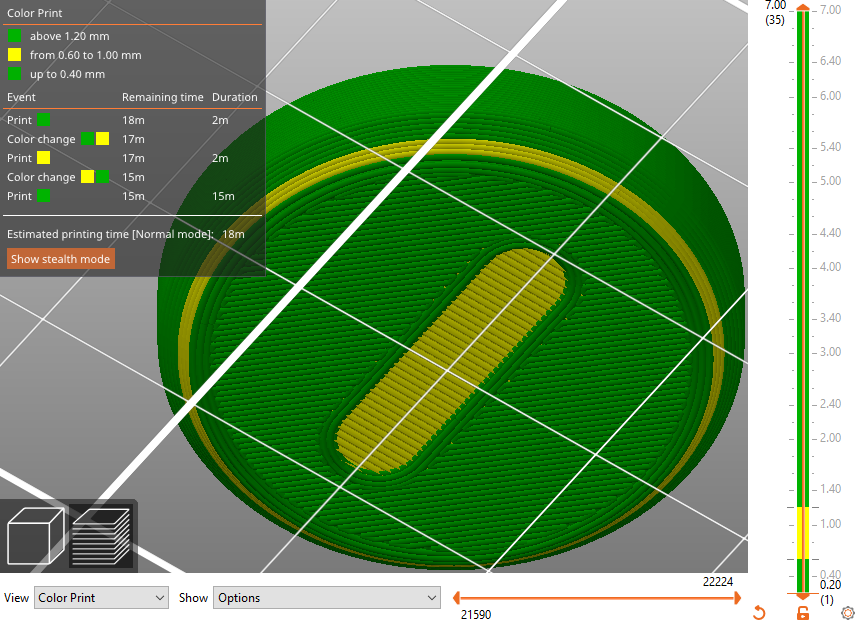Click the 4.00 tick on layer ruler
860x623 pixels.
830,267
